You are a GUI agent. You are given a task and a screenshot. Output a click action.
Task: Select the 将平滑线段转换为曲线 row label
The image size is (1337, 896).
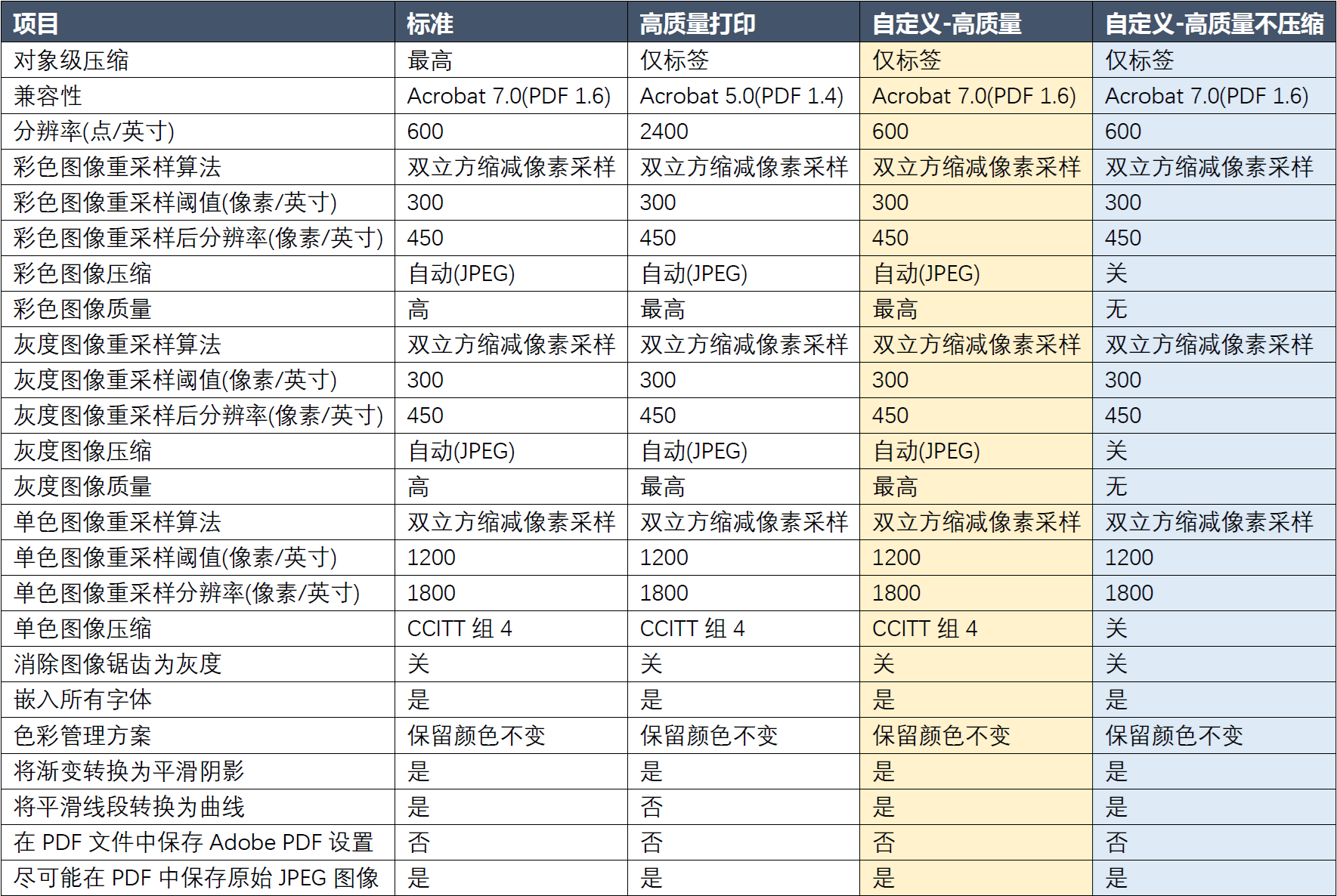pyautogui.click(x=129, y=807)
